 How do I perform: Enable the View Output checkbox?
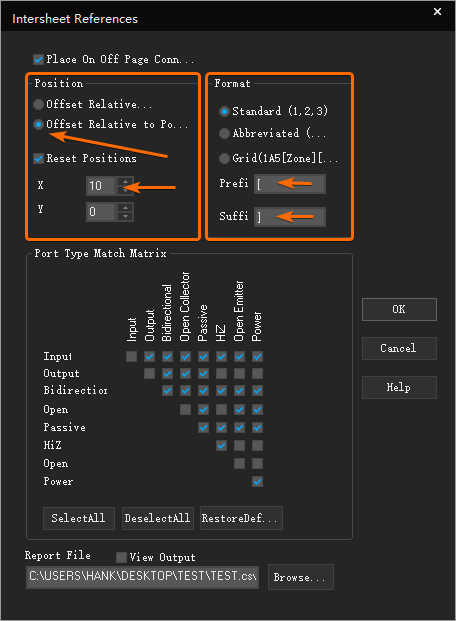click(x=121, y=558)
